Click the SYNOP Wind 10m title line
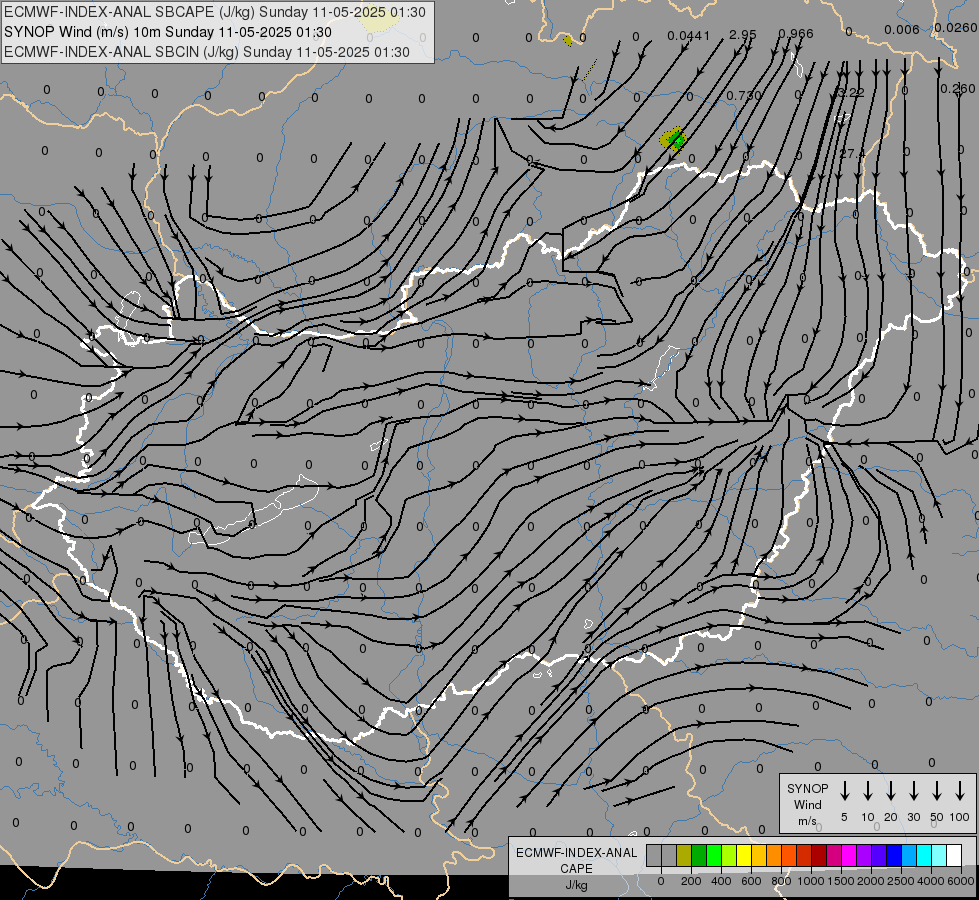Viewport: 979px width, 900px height. point(168,32)
